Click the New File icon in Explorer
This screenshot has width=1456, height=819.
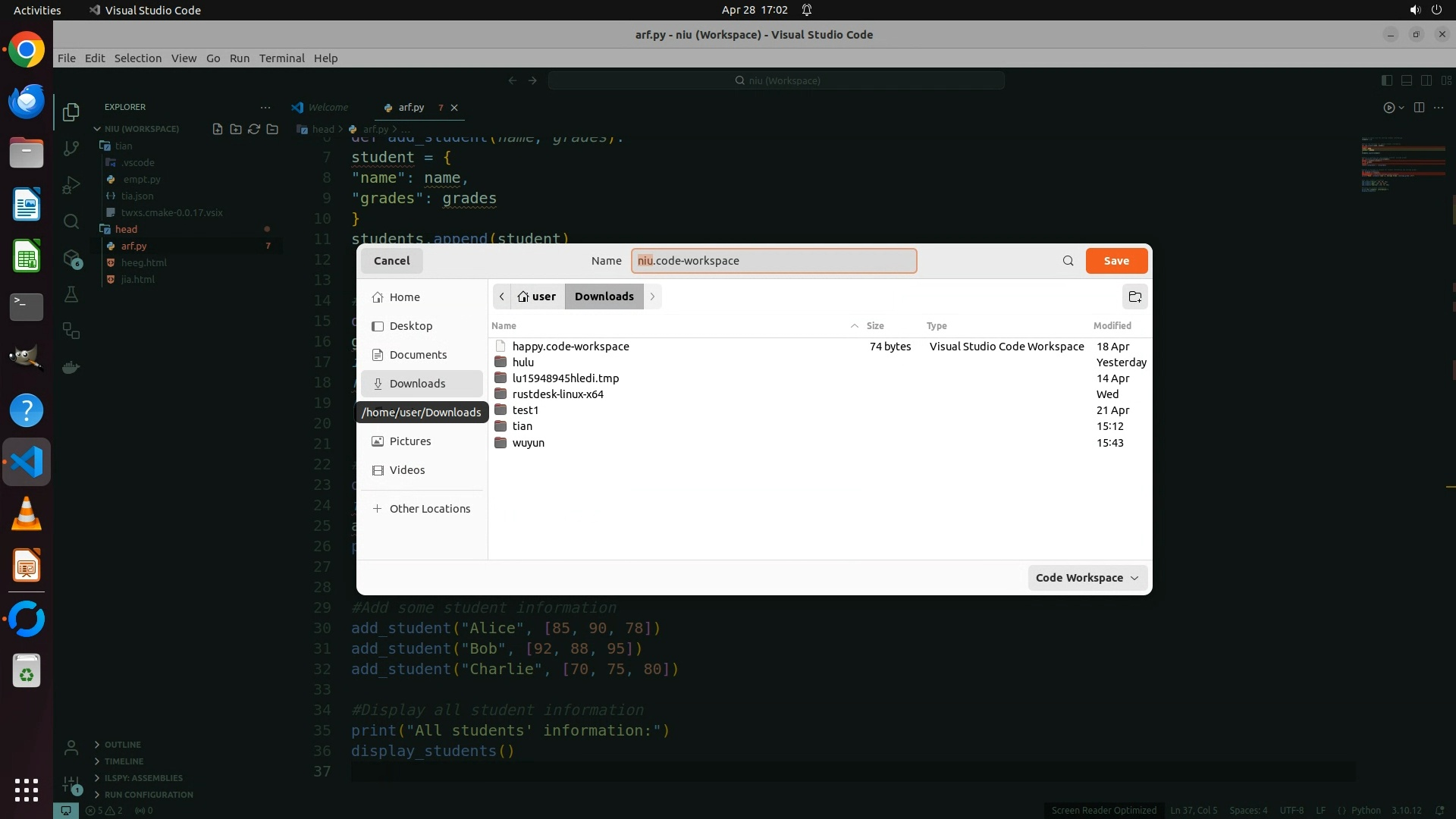(218, 129)
